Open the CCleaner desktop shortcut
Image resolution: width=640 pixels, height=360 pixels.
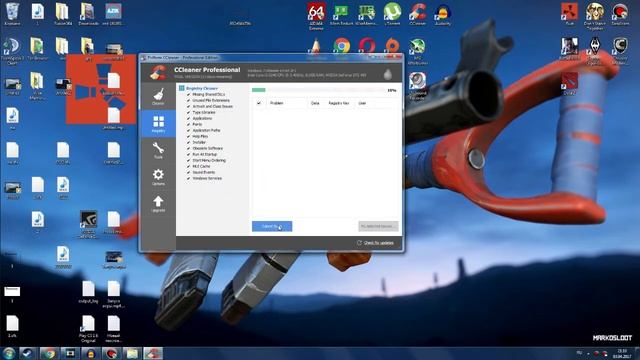tap(418, 14)
